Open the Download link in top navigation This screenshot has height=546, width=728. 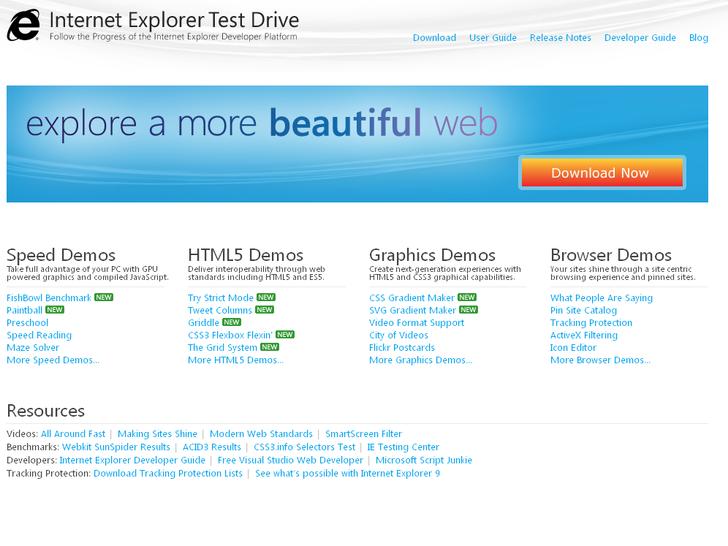[x=434, y=38]
